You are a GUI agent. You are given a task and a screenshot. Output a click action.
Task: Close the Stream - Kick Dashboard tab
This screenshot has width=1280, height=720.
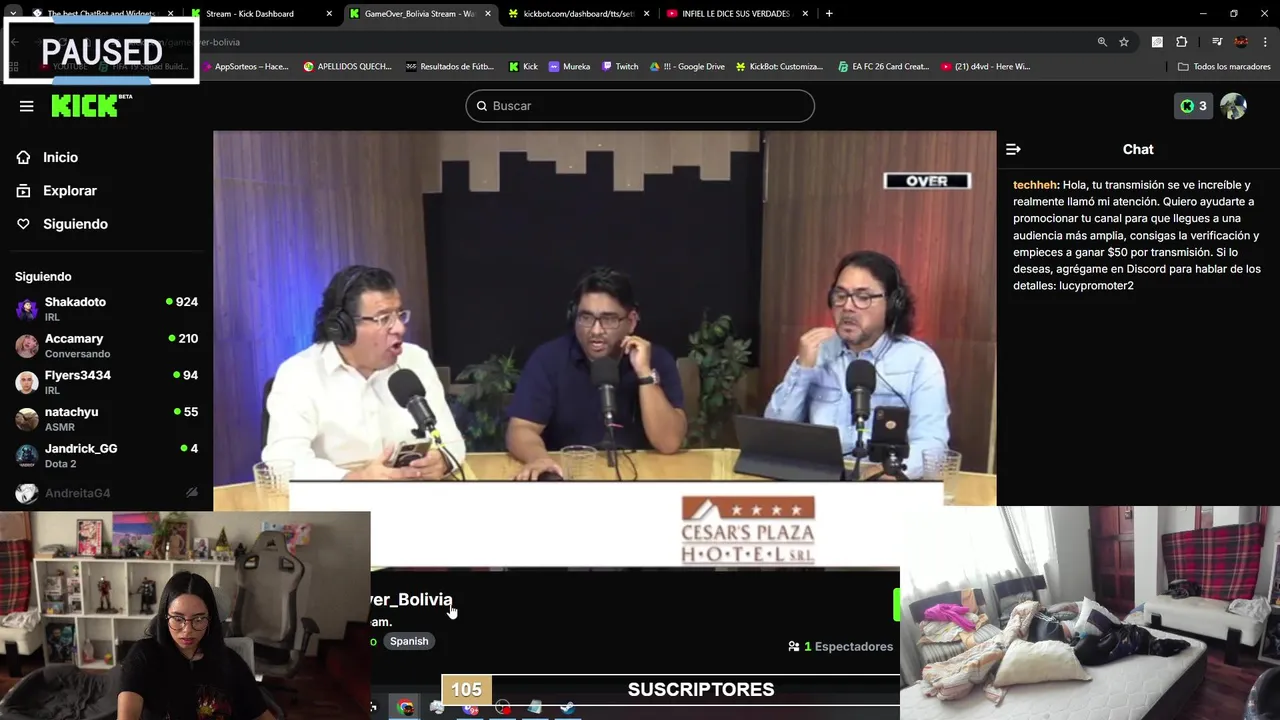click(x=329, y=14)
